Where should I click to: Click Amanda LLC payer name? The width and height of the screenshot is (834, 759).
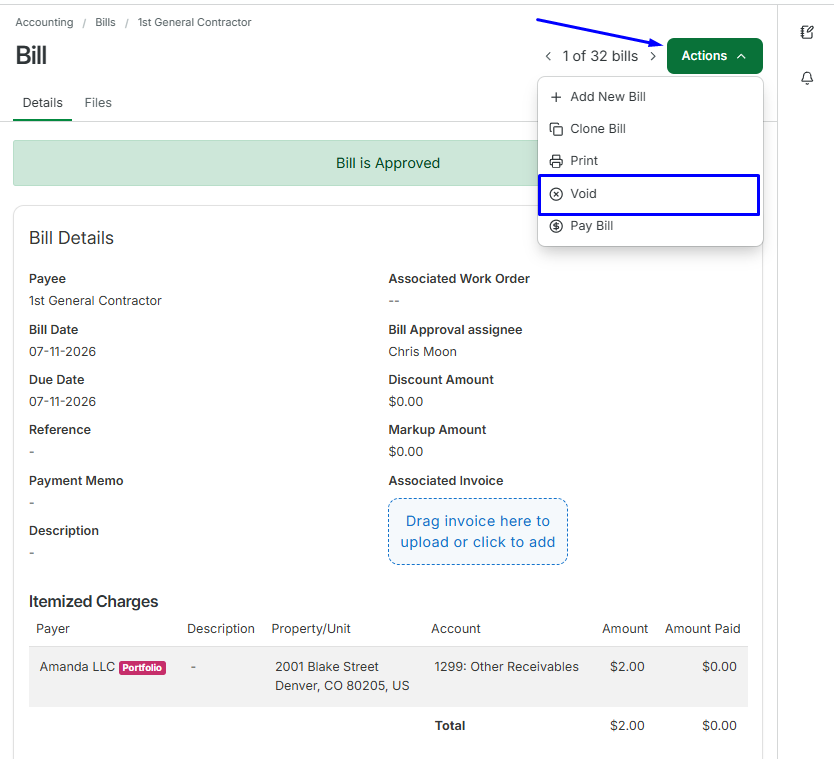[x=77, y=666]
